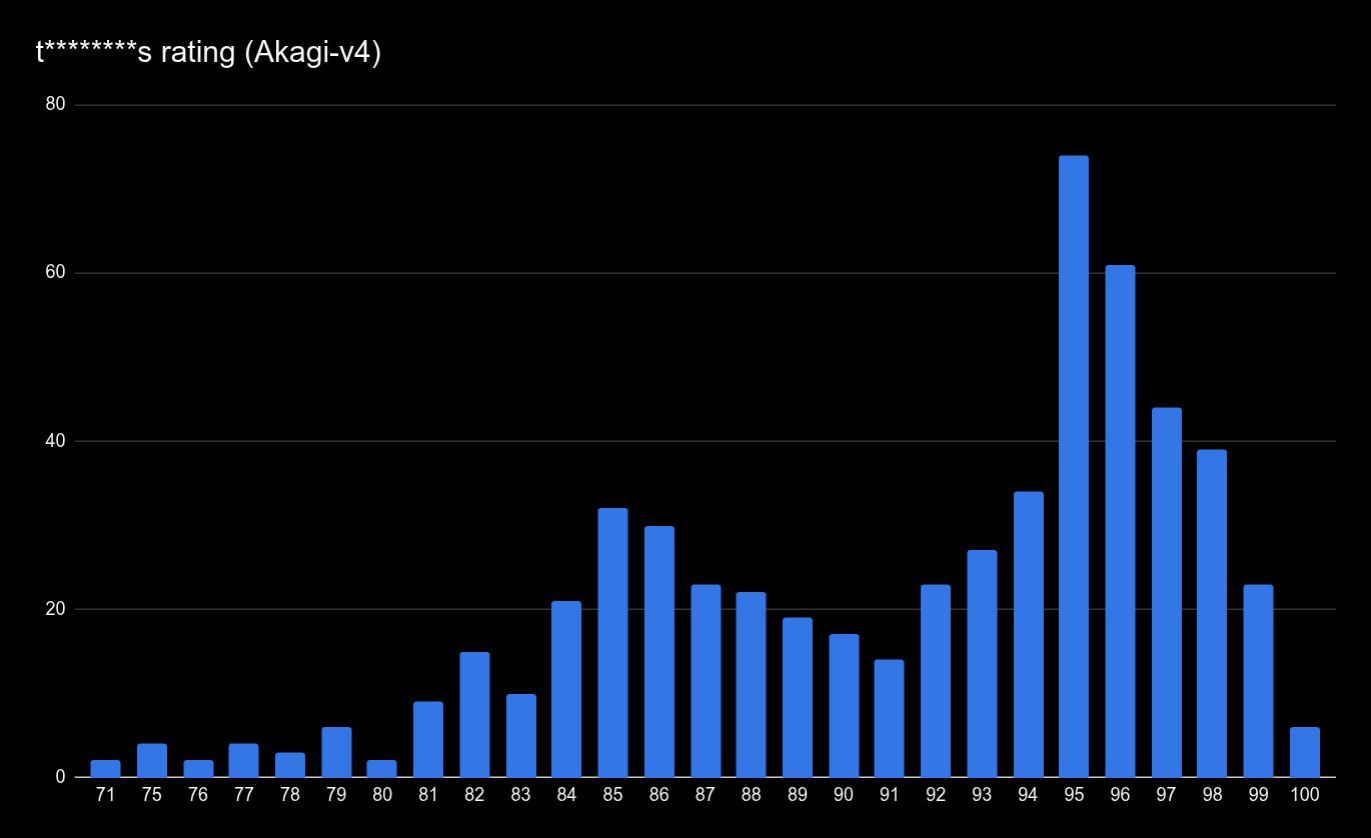Select the x-axis label "91"
This screenshot has height=838, width=1371.
889,796
